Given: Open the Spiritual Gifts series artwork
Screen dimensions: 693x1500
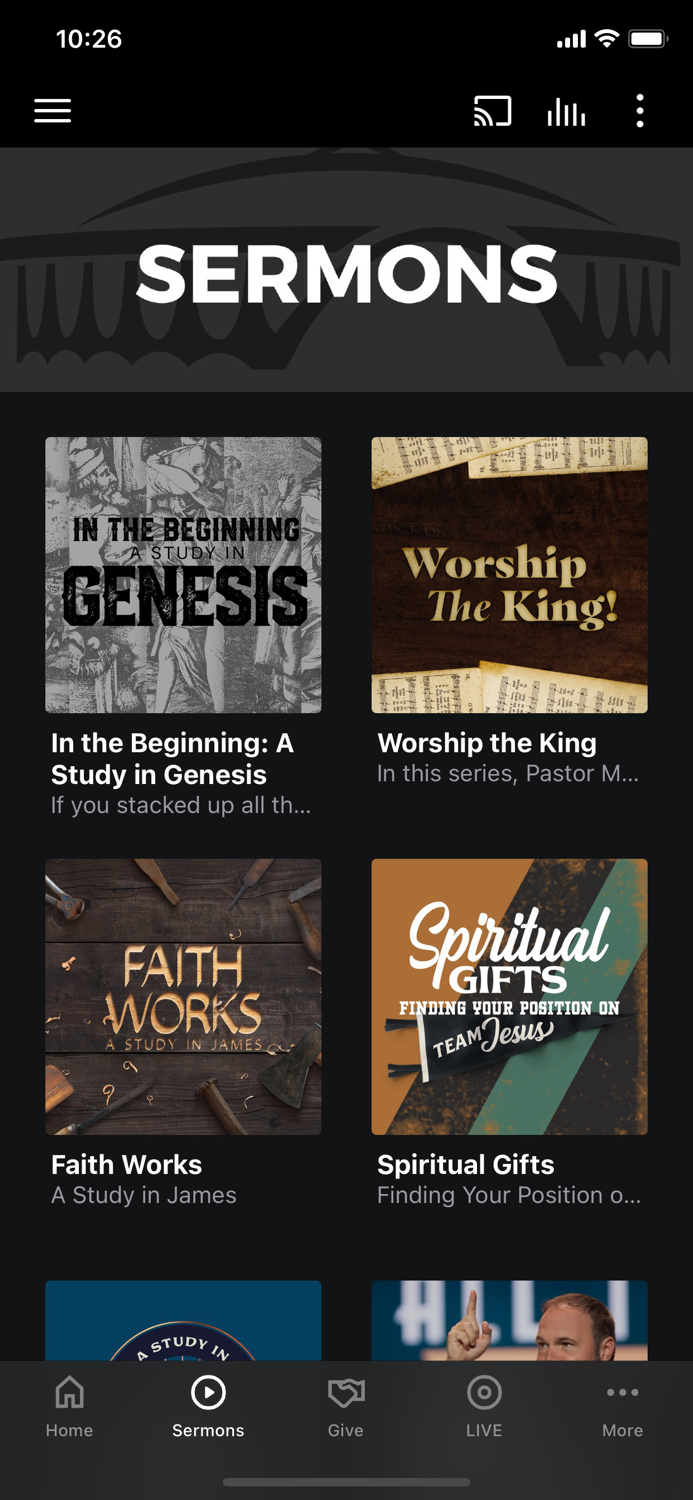Looking at the screenshot, I should pos(509,997).
